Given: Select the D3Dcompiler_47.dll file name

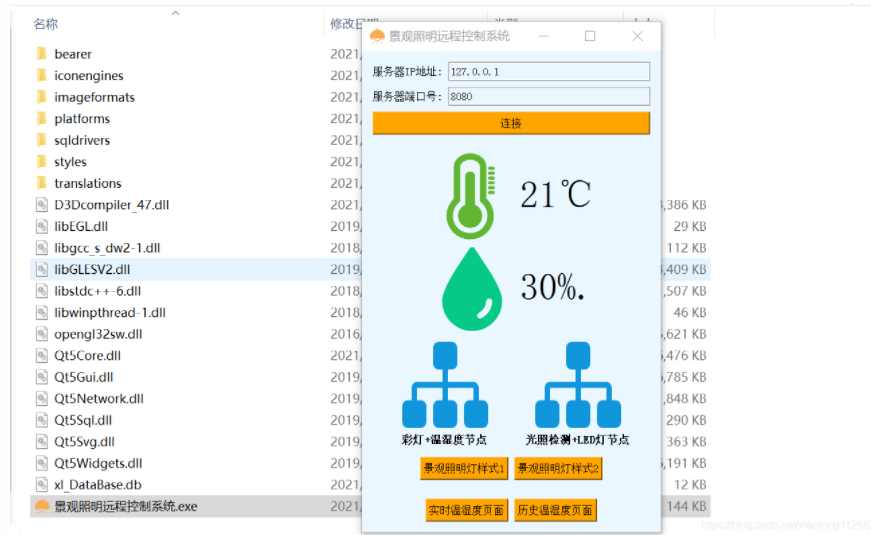Looking at the screenshot, I should pos(112,205).
